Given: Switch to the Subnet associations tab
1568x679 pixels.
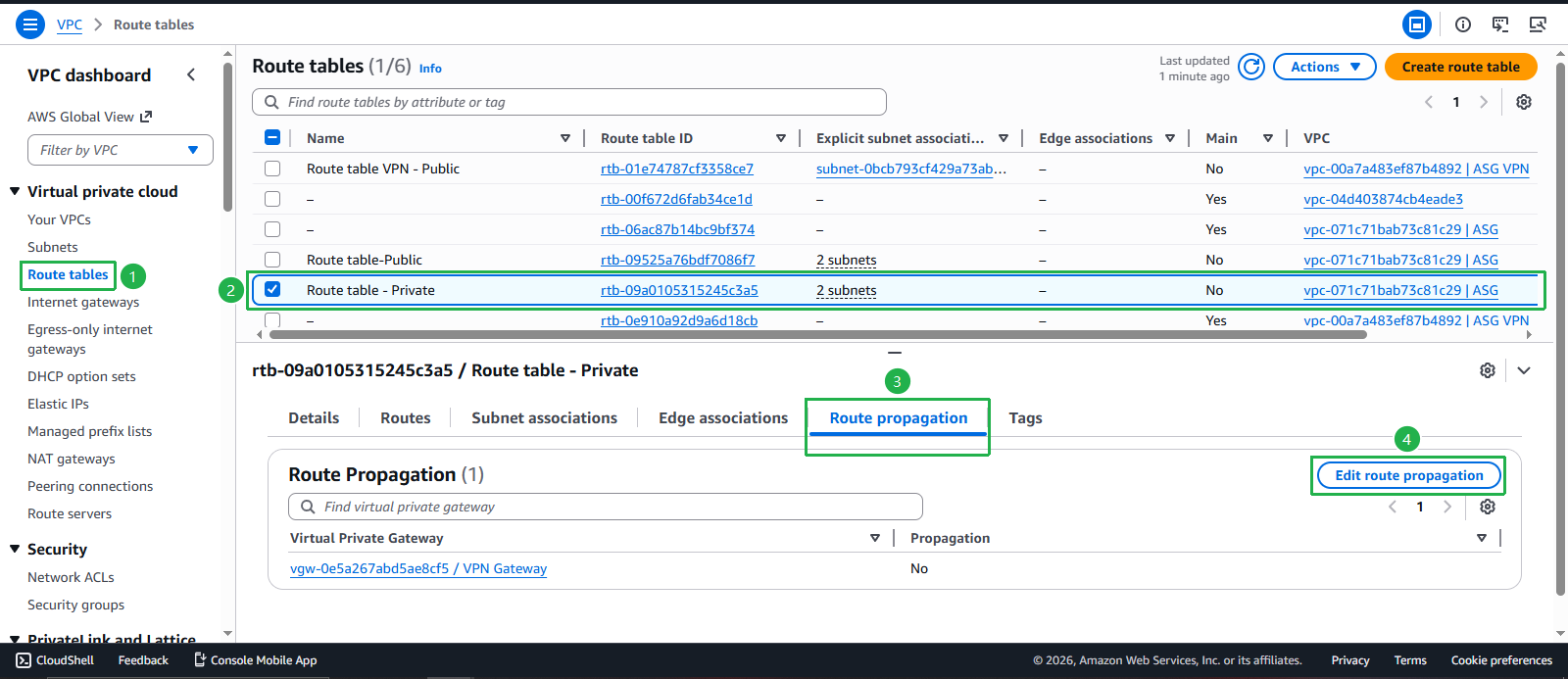Looking at the screenshot, I should 544,417.
